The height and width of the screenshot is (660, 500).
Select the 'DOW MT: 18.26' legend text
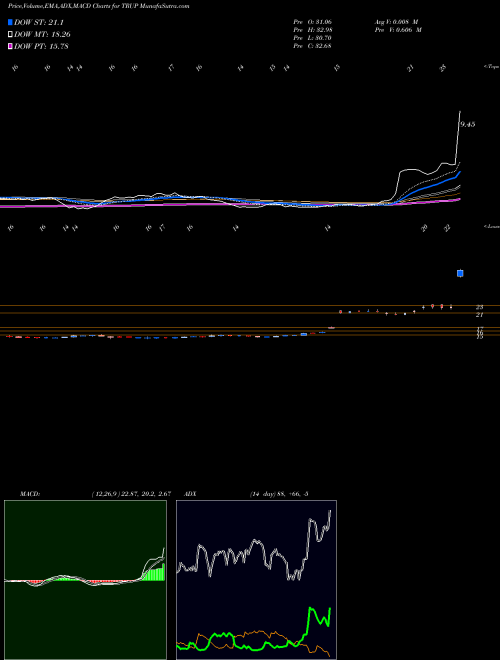pos(42,35)
